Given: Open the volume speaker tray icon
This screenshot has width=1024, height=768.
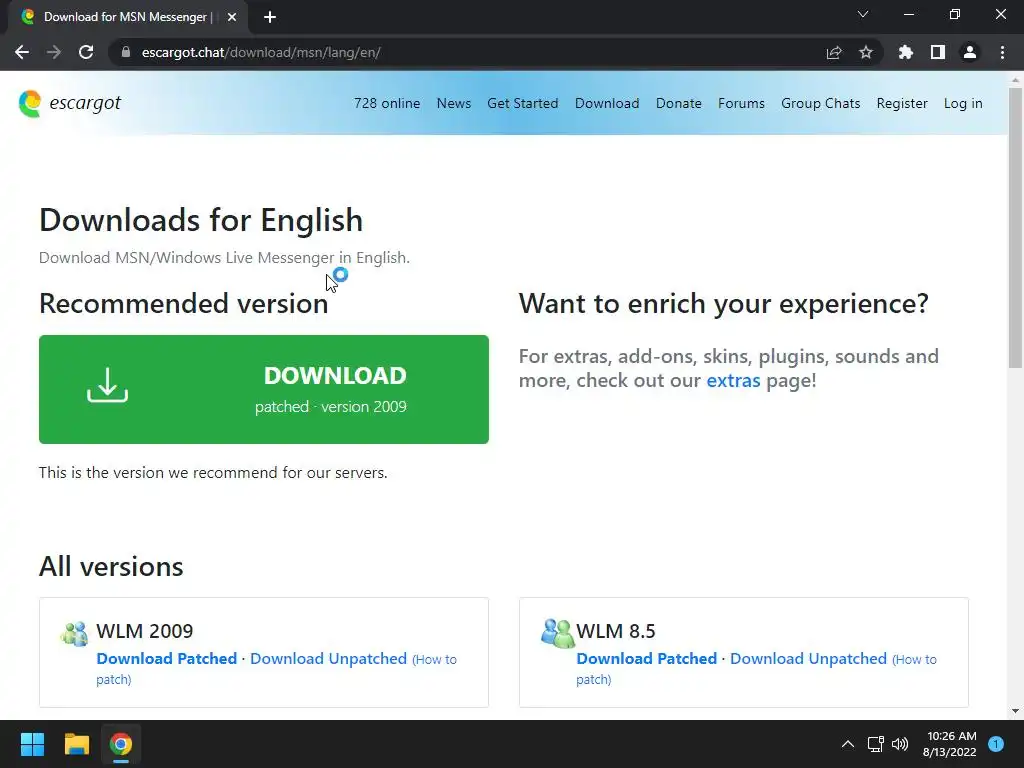Looking at the screenshot, I should [x=900, y=744].
